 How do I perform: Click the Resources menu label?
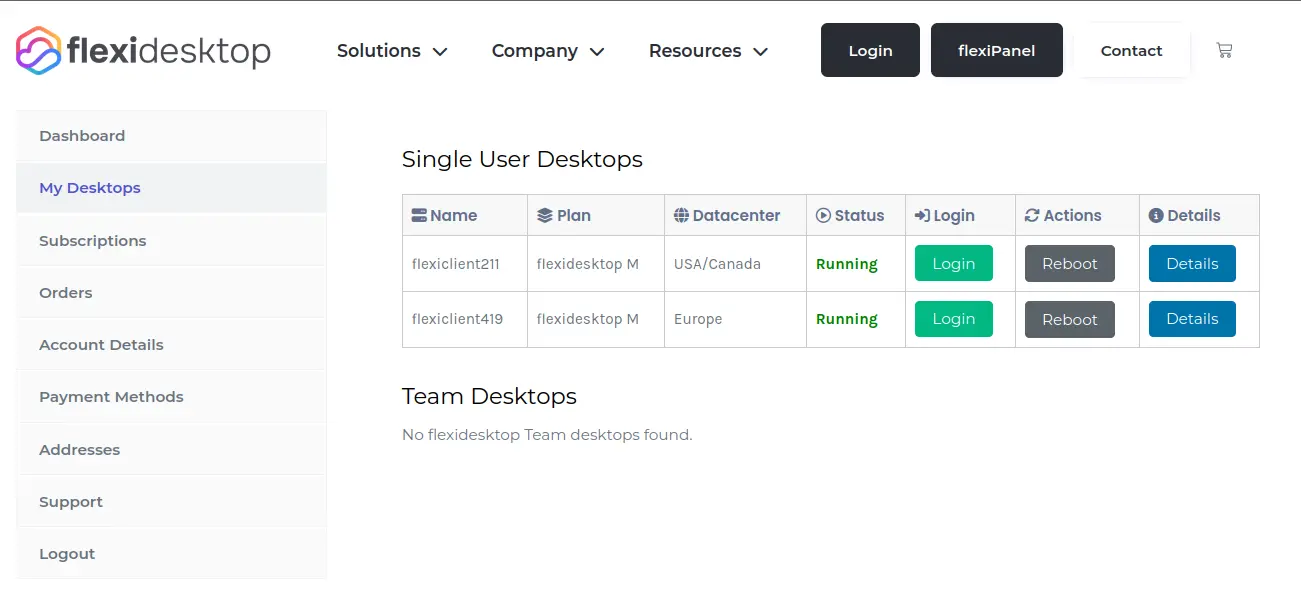coord(695,51)
